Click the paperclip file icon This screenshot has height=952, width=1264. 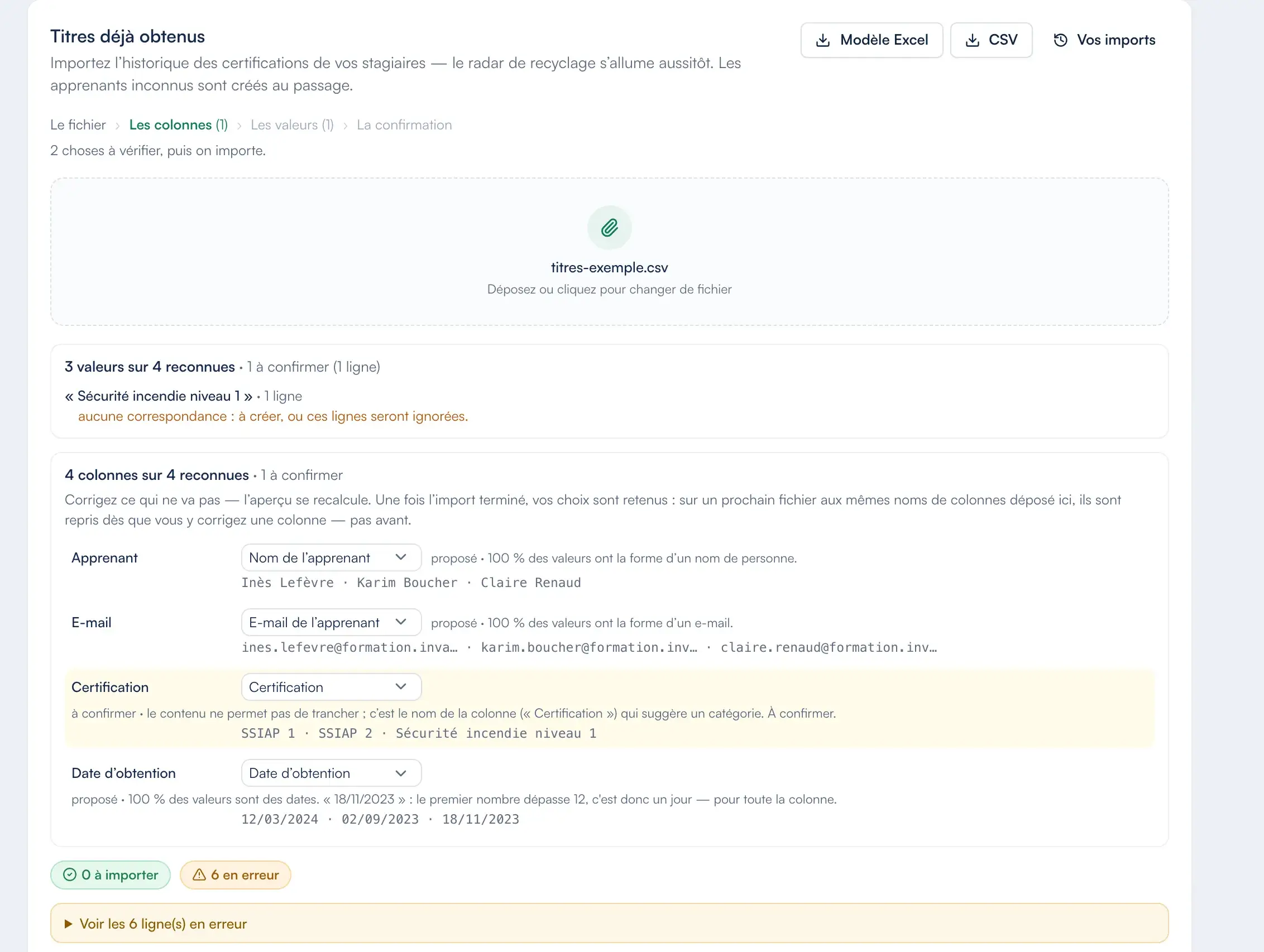[609, 228]
